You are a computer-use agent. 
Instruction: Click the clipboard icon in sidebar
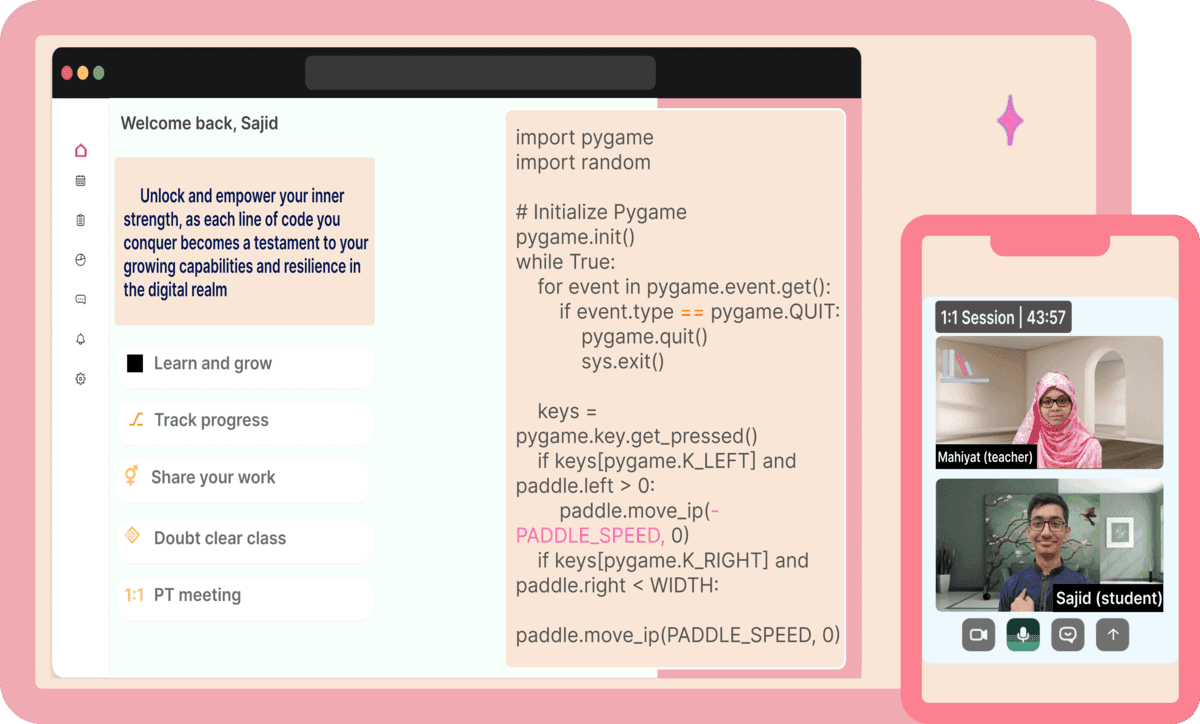pos(81,220)
